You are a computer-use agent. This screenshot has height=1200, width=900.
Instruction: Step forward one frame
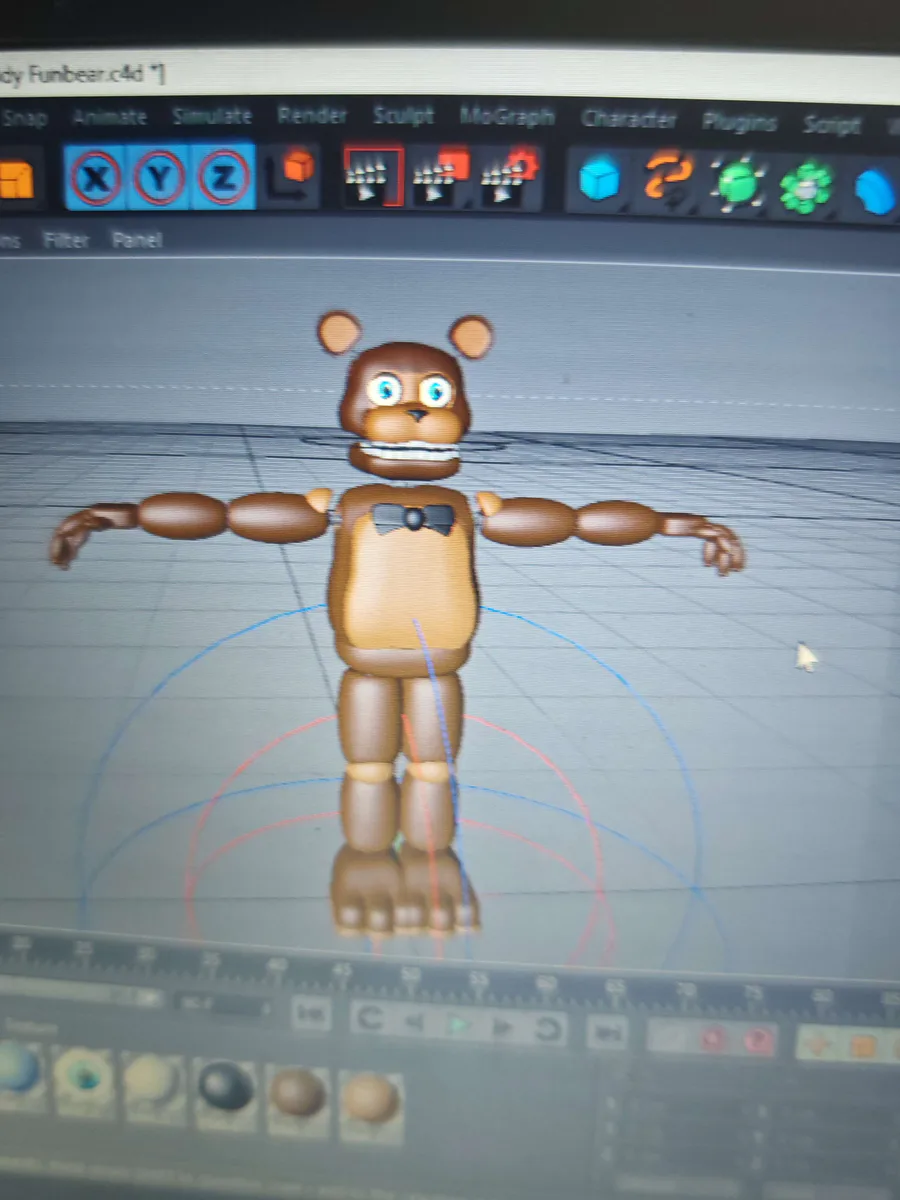coord(503,1027)
